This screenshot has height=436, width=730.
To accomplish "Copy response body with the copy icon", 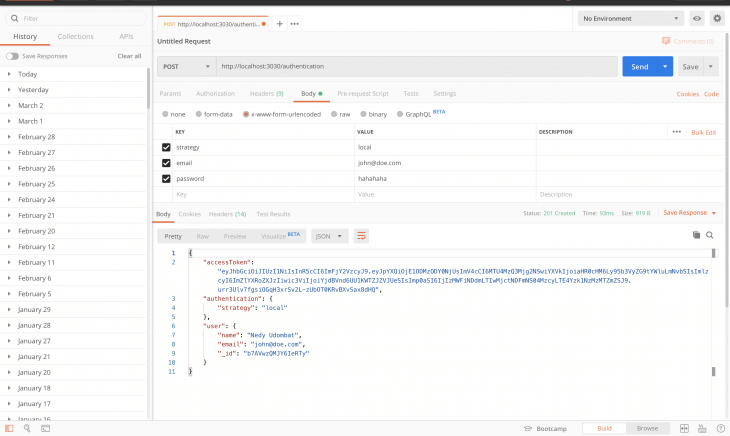I will pos(696,235).
